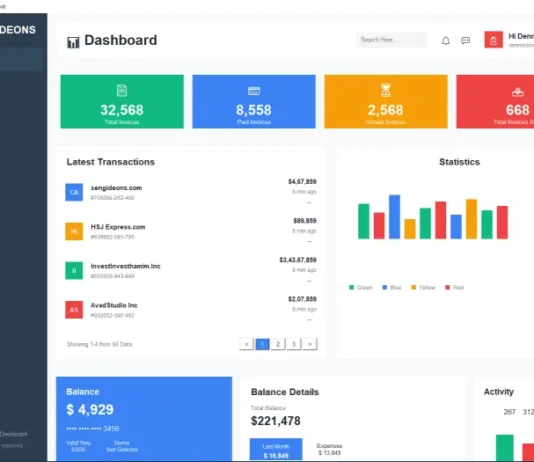Open the orange 2,568 invoices tile
This screenshot has height=462, width=534.
coord(386,101)
